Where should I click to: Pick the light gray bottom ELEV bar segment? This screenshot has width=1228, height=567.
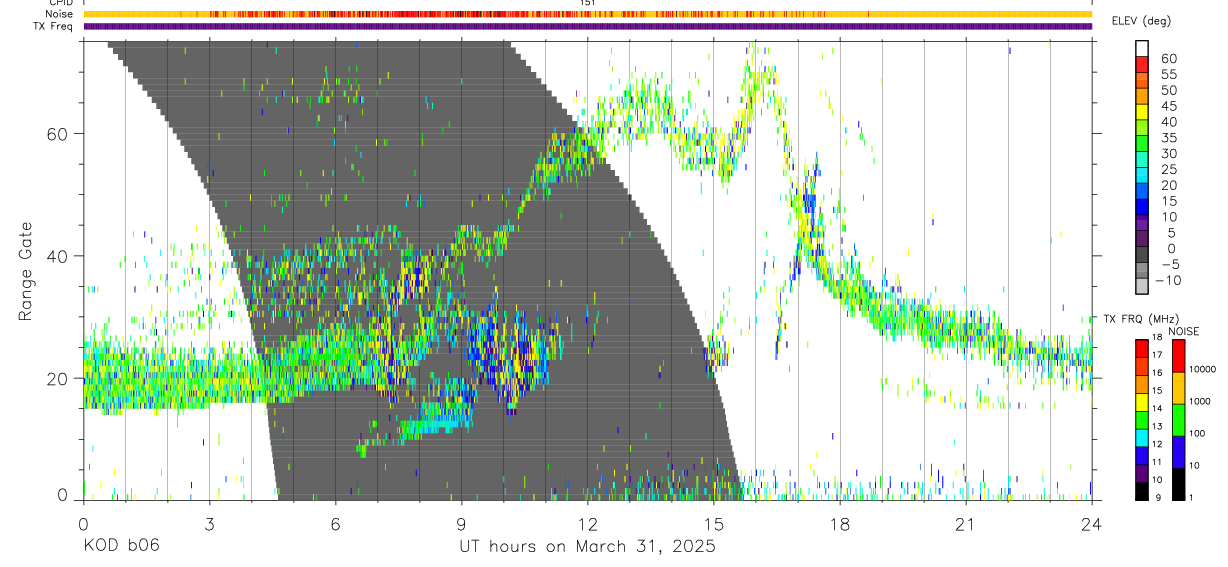click(1142, 286)
